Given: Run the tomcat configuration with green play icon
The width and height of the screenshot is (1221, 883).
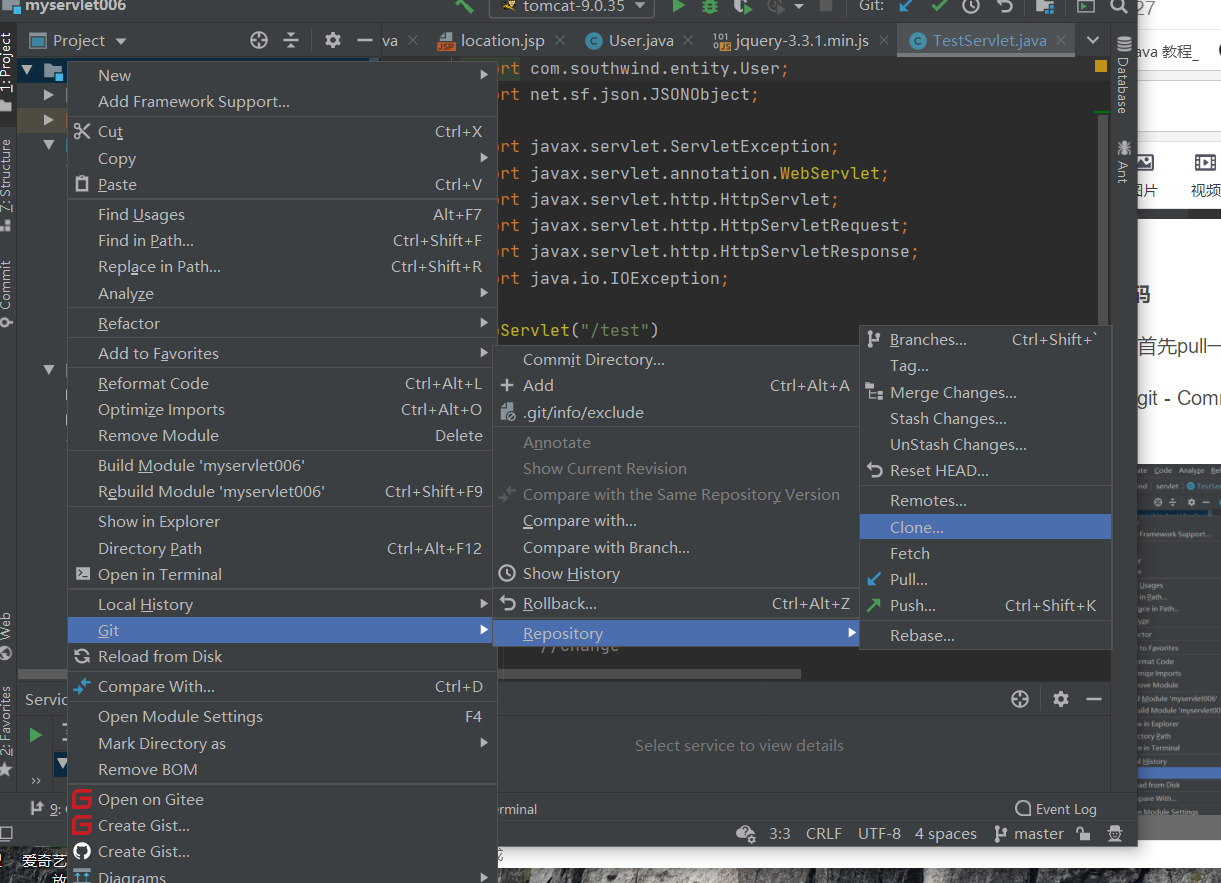Looking at the screenshot, I should coord(678,7).
